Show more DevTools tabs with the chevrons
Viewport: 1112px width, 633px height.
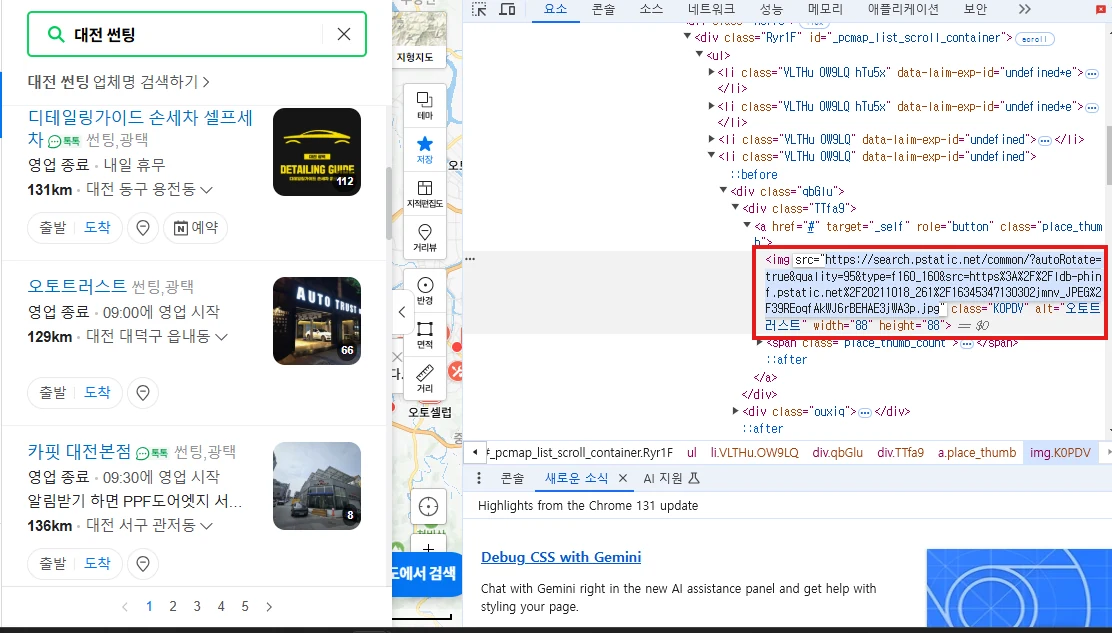[1024, 9]
